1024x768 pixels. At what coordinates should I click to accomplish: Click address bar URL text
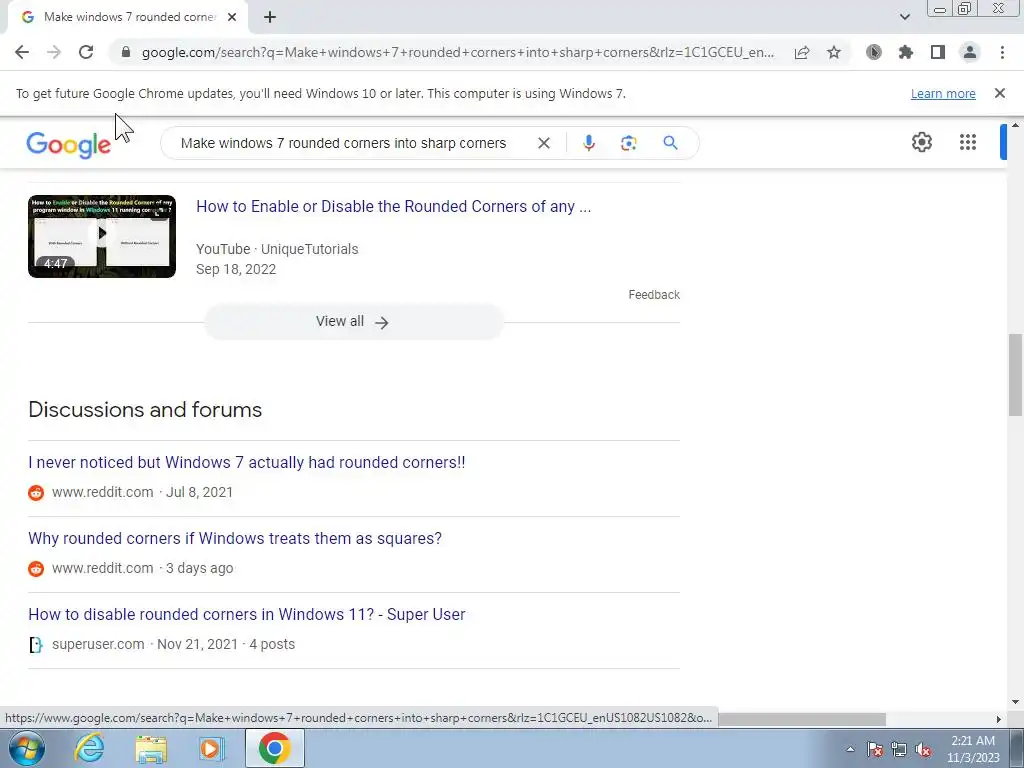point(457,52)
